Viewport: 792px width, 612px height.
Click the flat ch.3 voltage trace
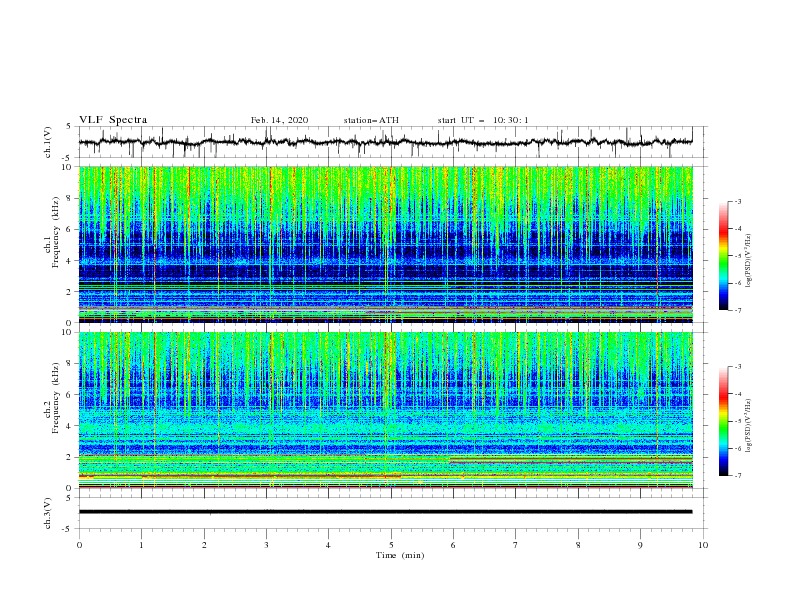[x=385, y=512]
